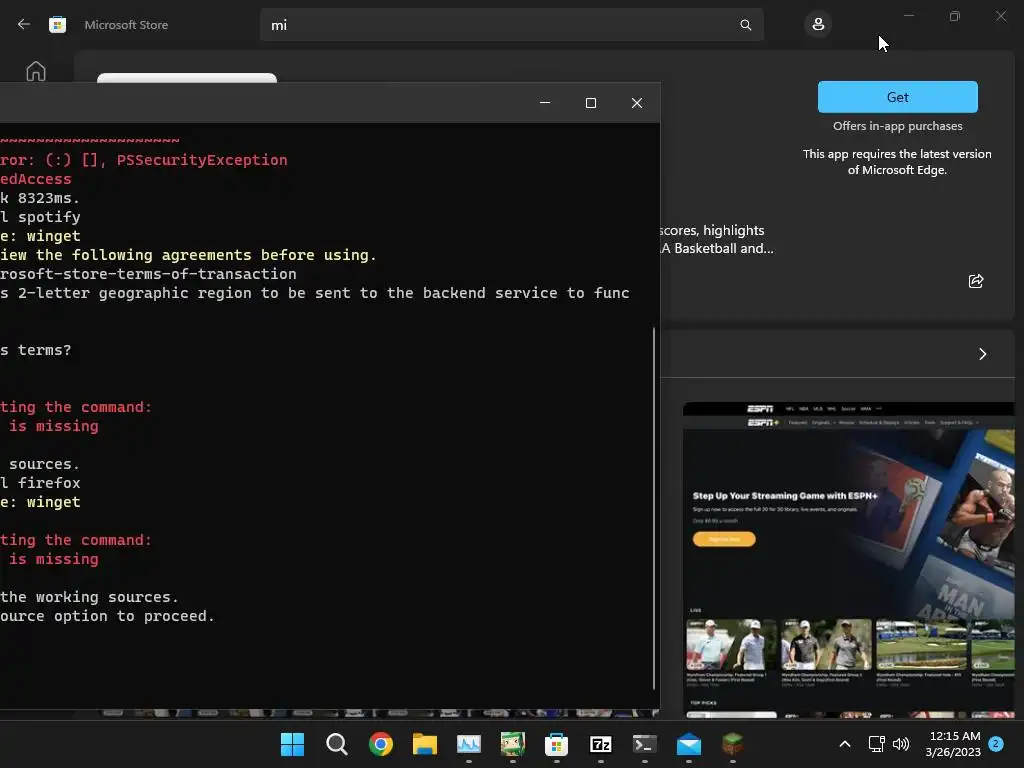Click 'Offers in-app purchases' text

[897, 126]
